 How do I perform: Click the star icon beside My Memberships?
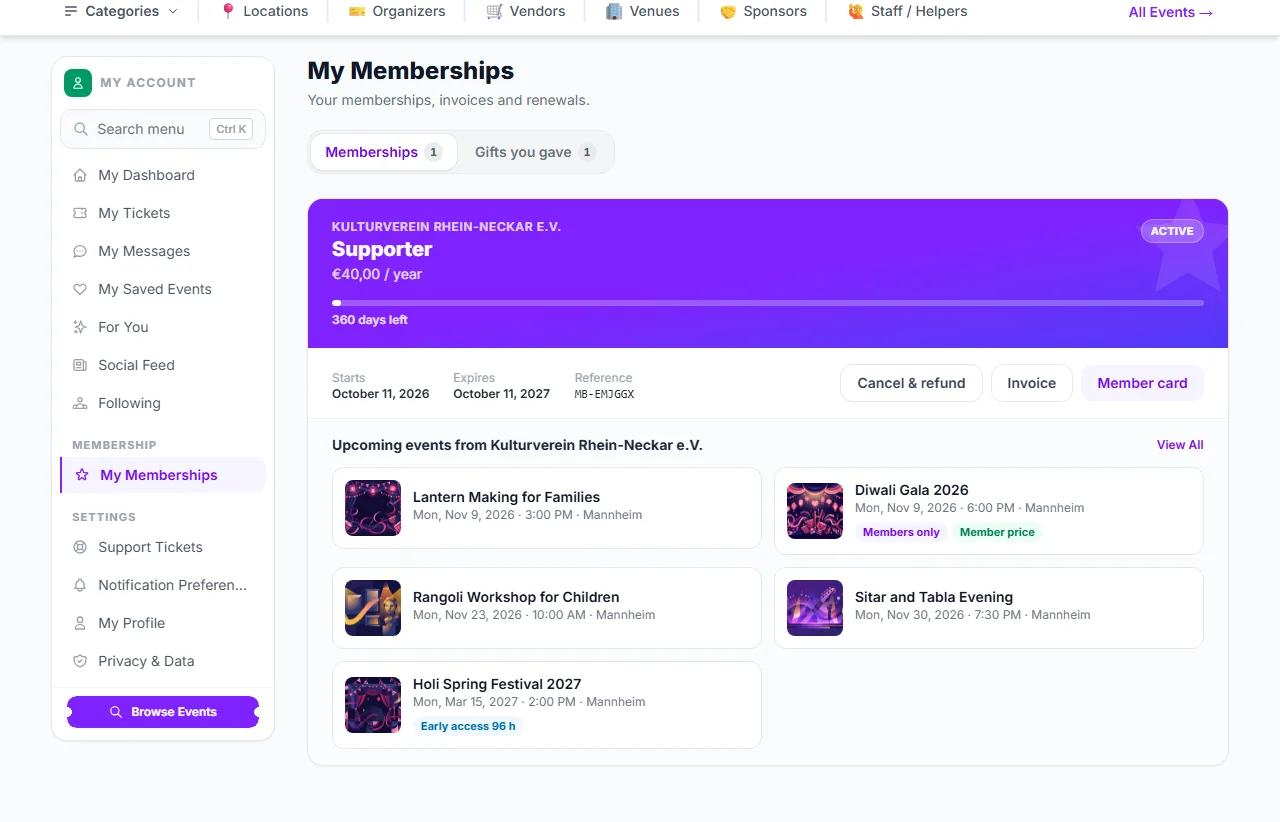(82, 475)
